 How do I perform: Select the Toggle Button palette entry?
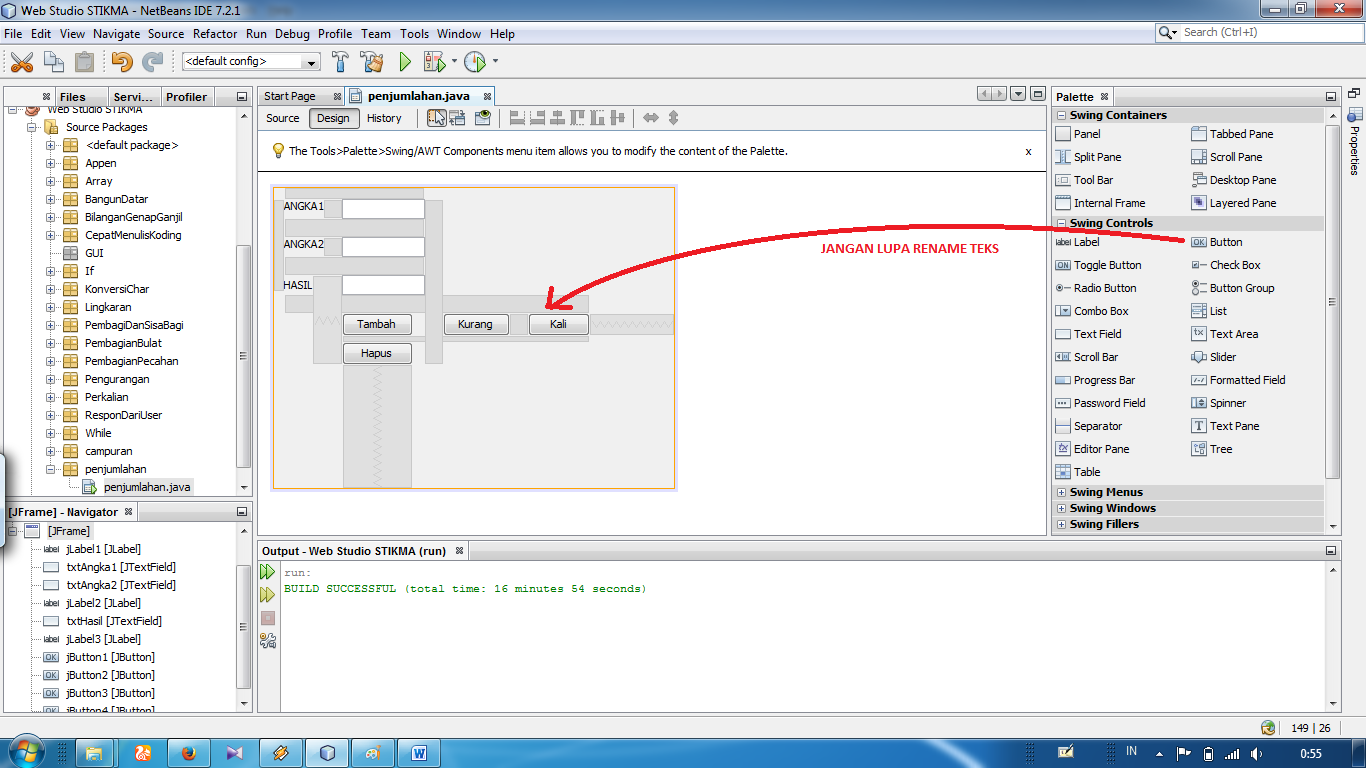coord(1105,265)
